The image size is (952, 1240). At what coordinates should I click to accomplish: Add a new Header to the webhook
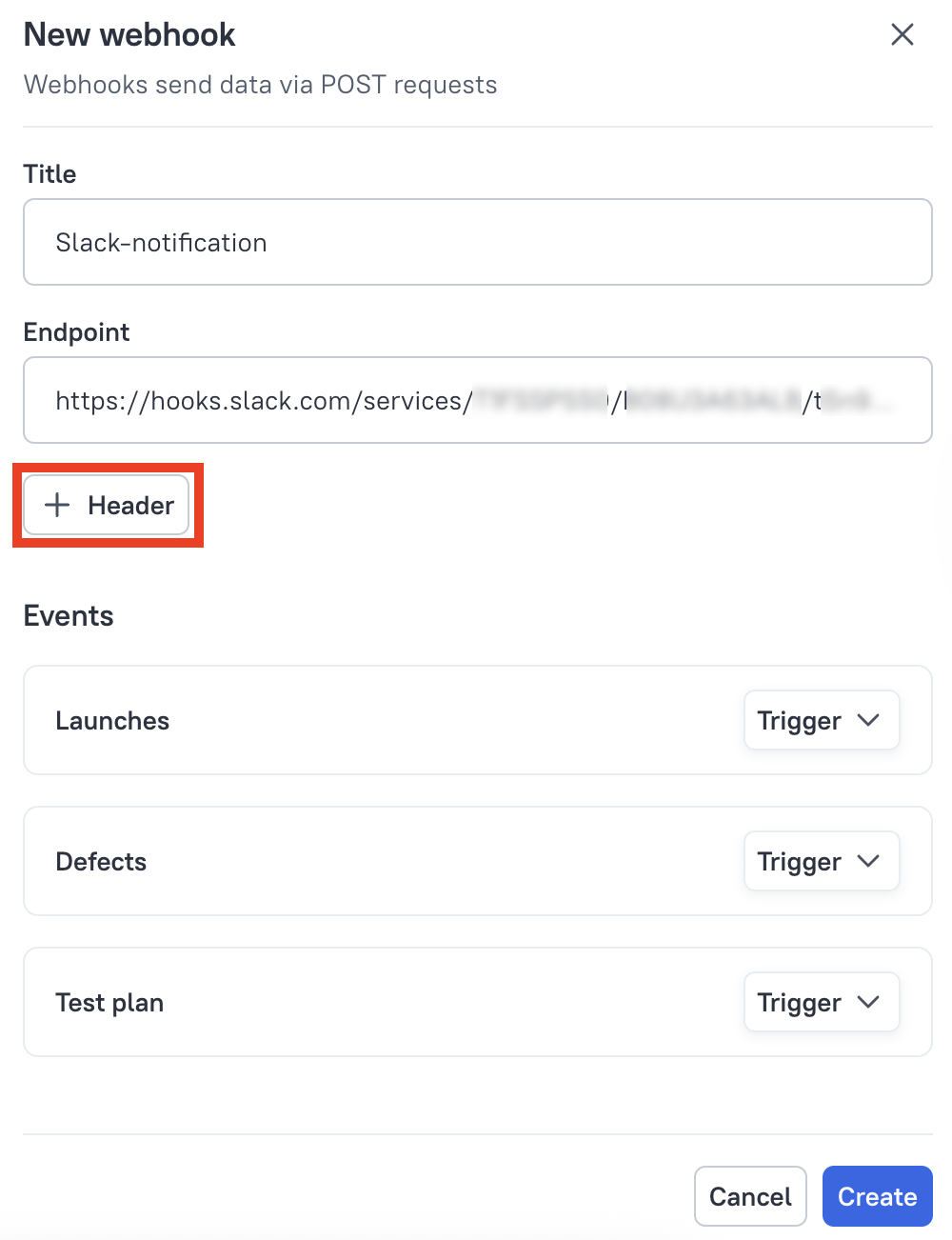pyautogui.click(x=107, y=505)
